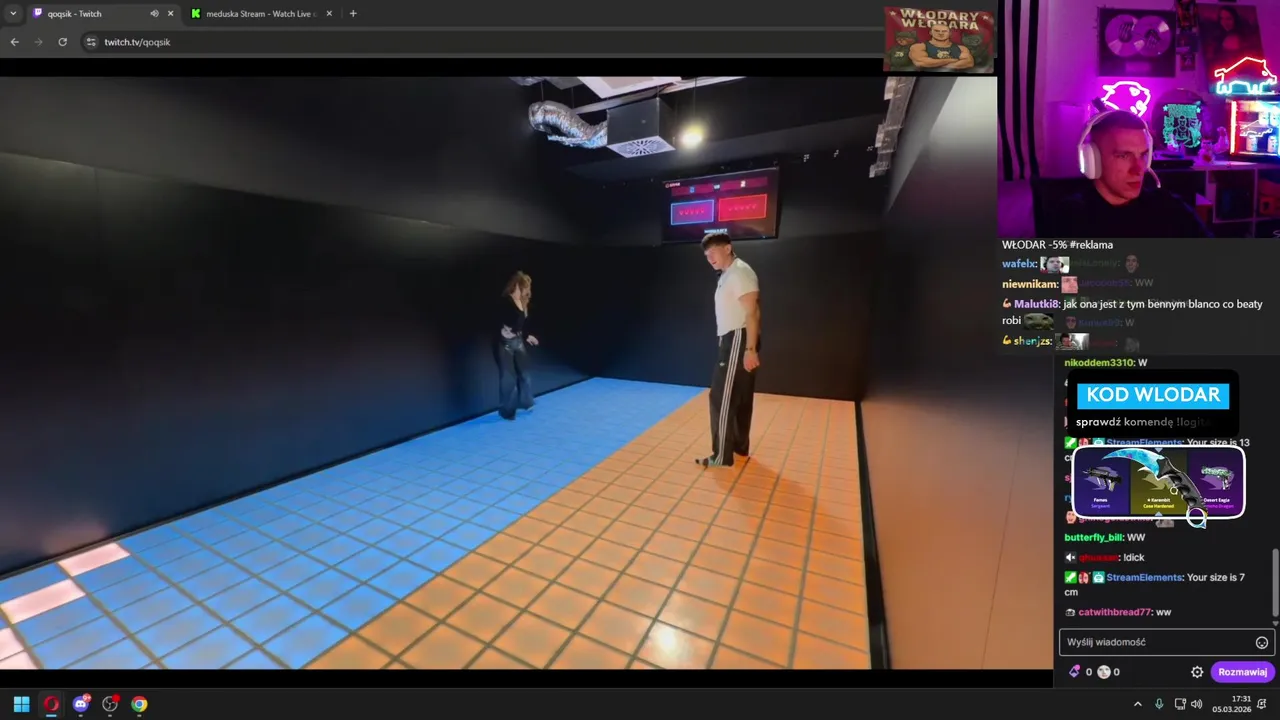Click the Karambit skin promo image
Viewport: 1280px width, 720px height.
pos(1160,482)
